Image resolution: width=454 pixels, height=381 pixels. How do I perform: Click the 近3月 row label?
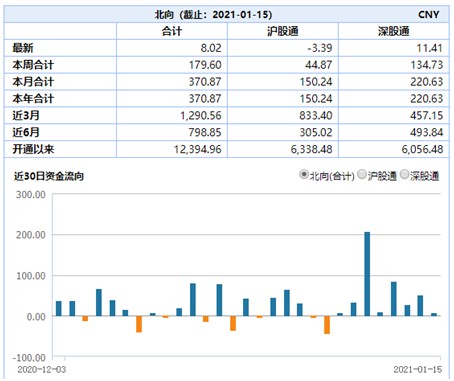pos(26,115)
